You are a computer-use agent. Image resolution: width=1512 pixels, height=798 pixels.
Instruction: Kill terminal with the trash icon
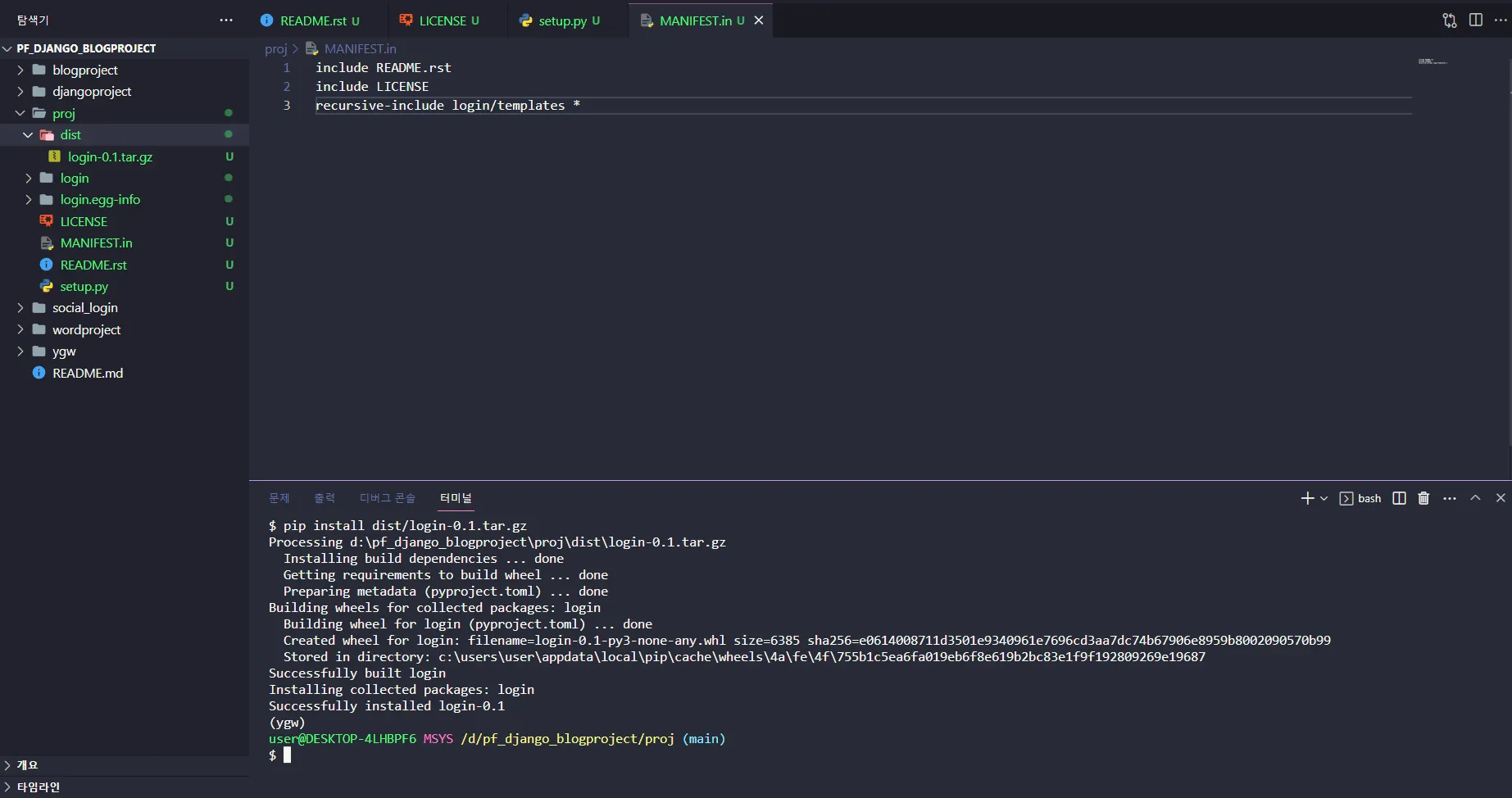pos(1423,498)
